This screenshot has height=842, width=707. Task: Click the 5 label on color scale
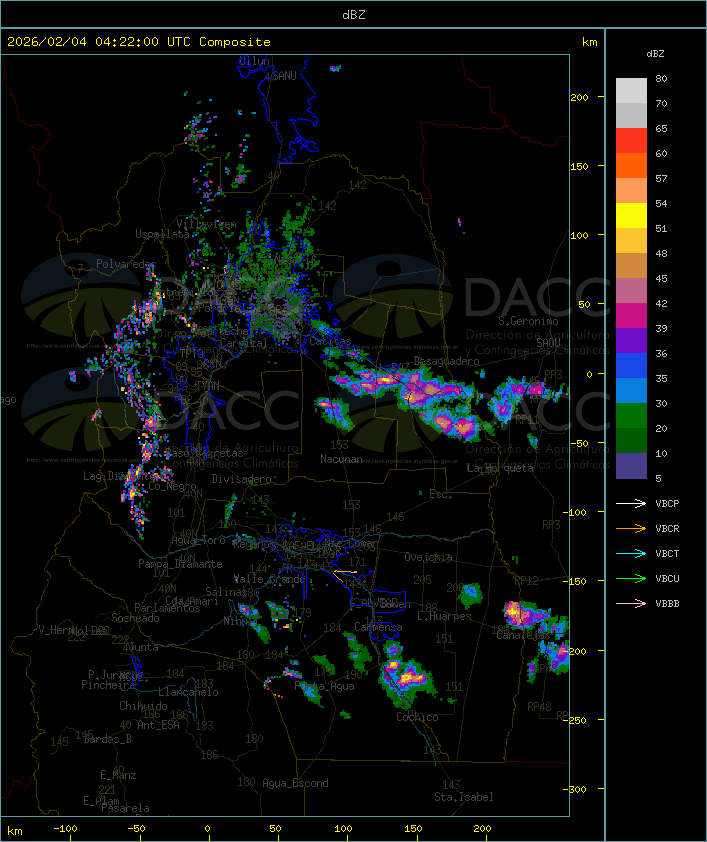coord(658,478)
